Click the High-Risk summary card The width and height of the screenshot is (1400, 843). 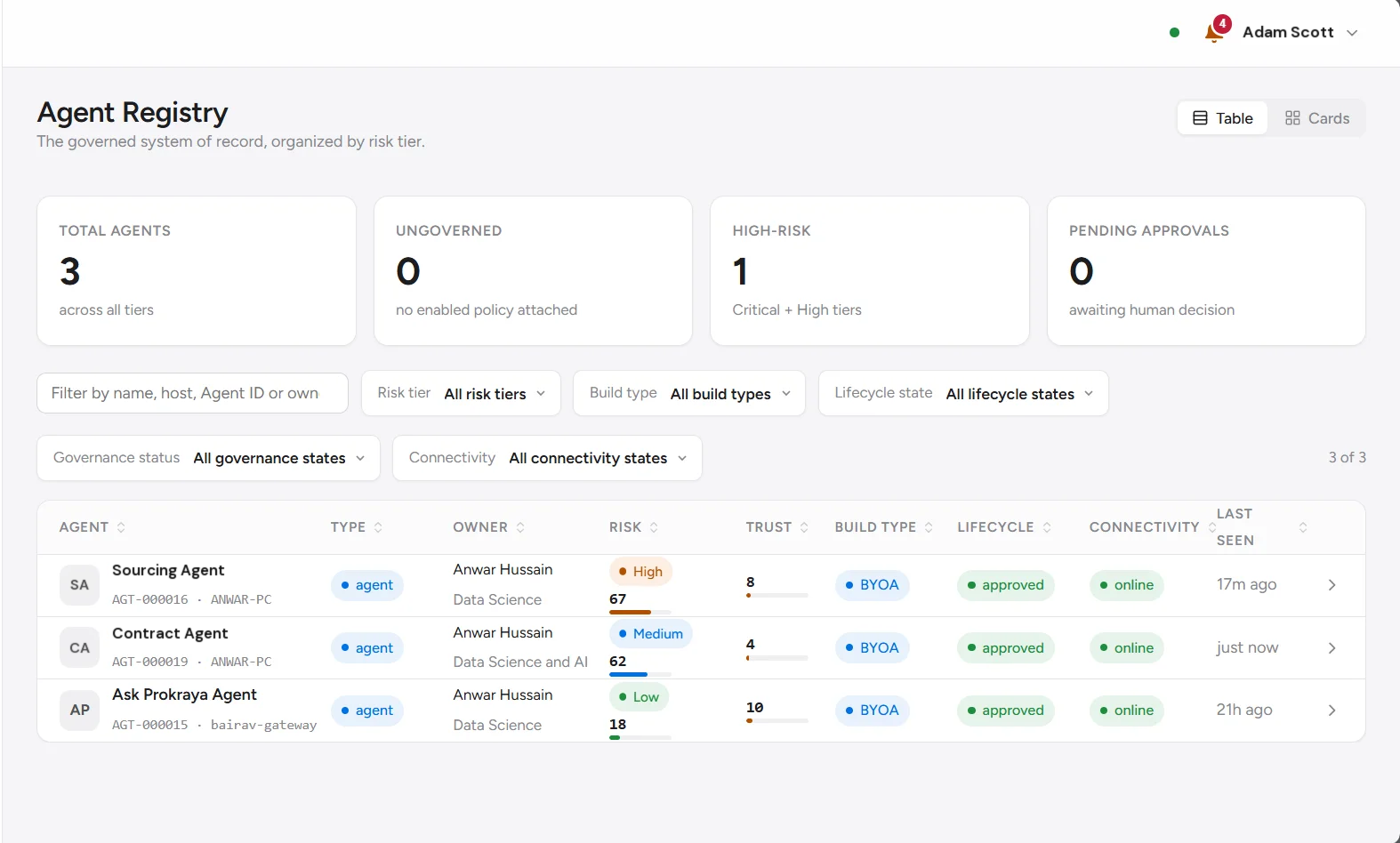869,271
